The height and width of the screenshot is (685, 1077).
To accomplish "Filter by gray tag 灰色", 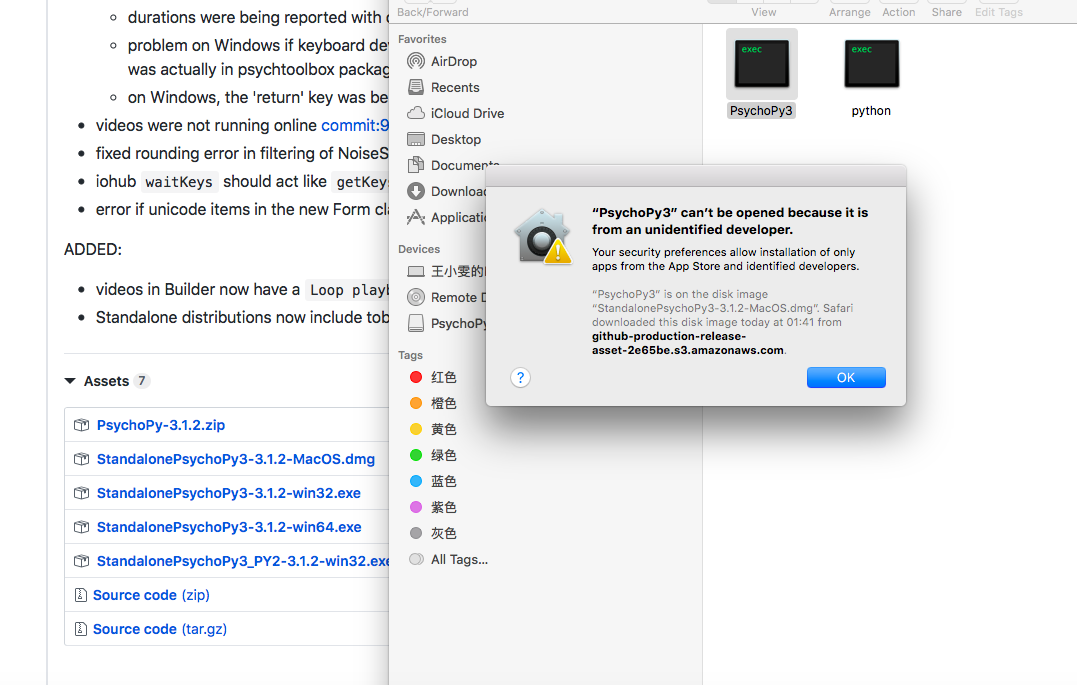I will pos(433,534).
